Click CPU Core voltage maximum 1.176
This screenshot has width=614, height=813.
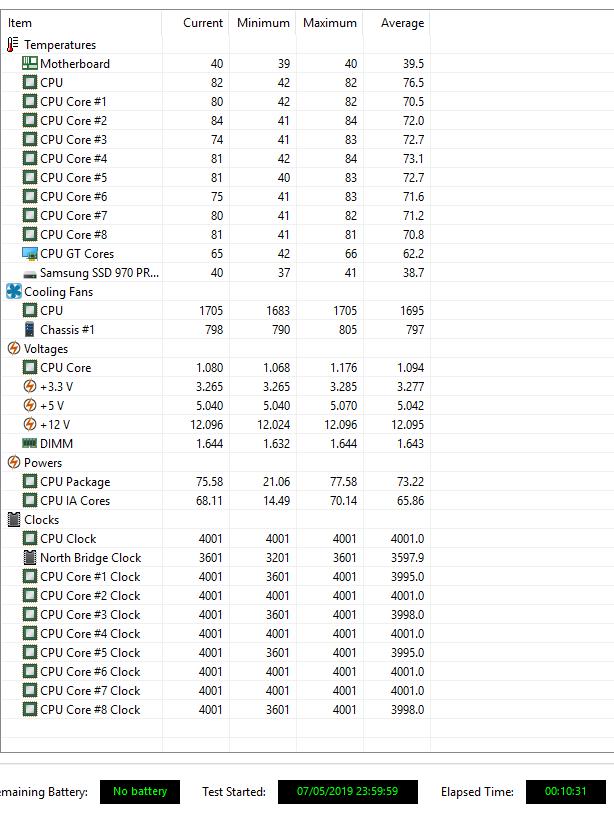pos(343,367)
